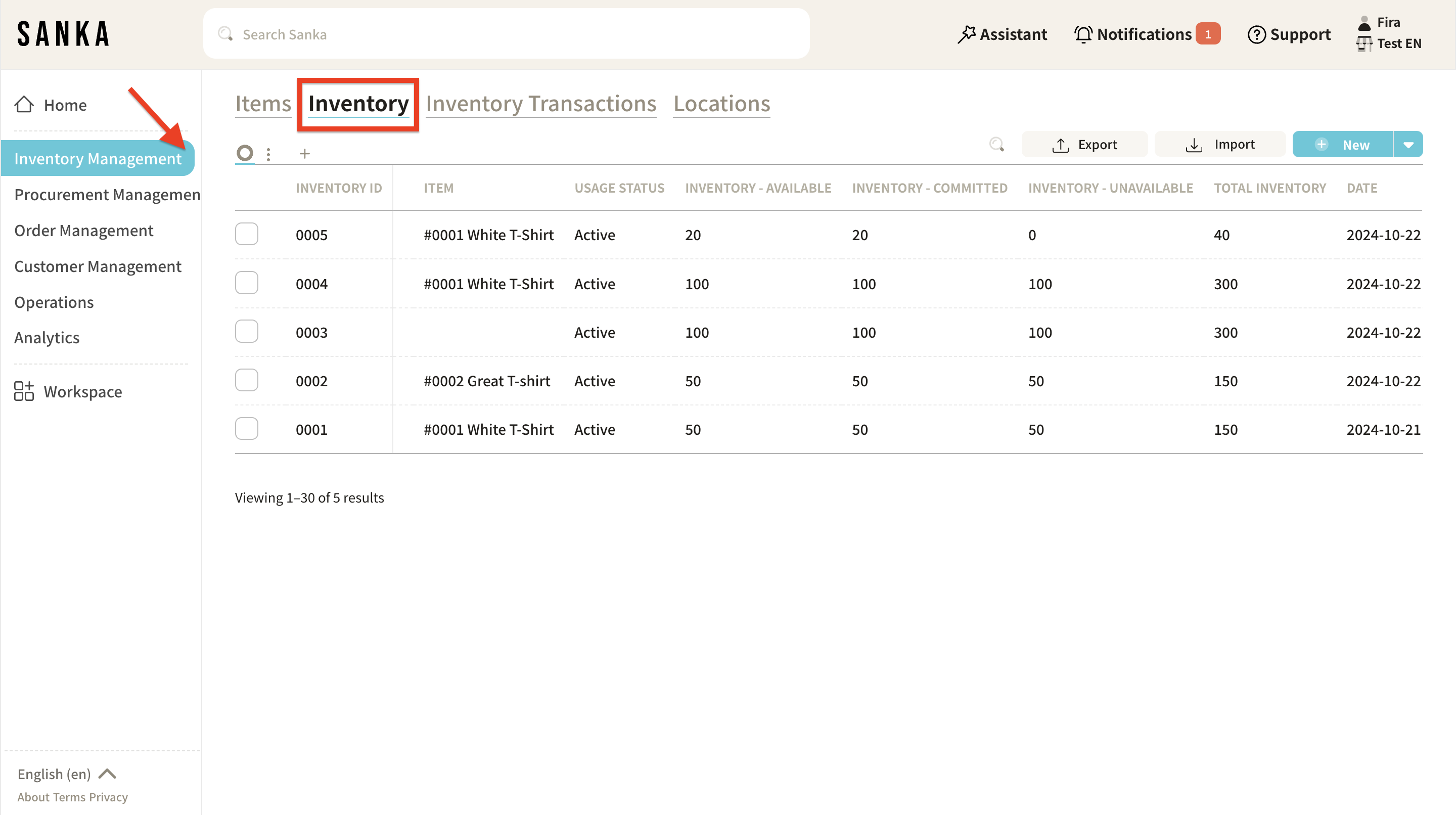Select the row checkbox for inventory 0001
Image resolution: width=1456 pixels, height=815 pixels.
click(x=246, y=428)
